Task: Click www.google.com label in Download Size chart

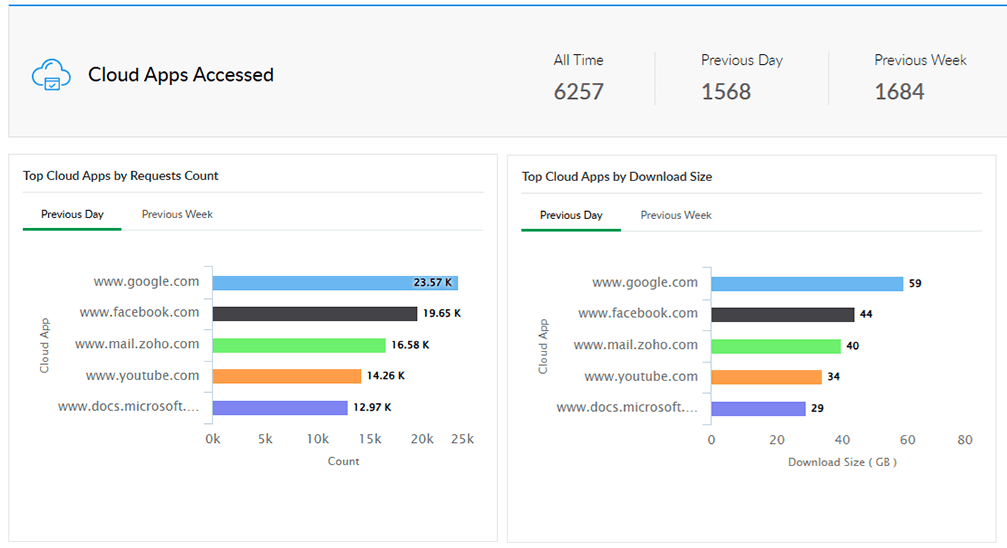Action: [x=645, y=283]
